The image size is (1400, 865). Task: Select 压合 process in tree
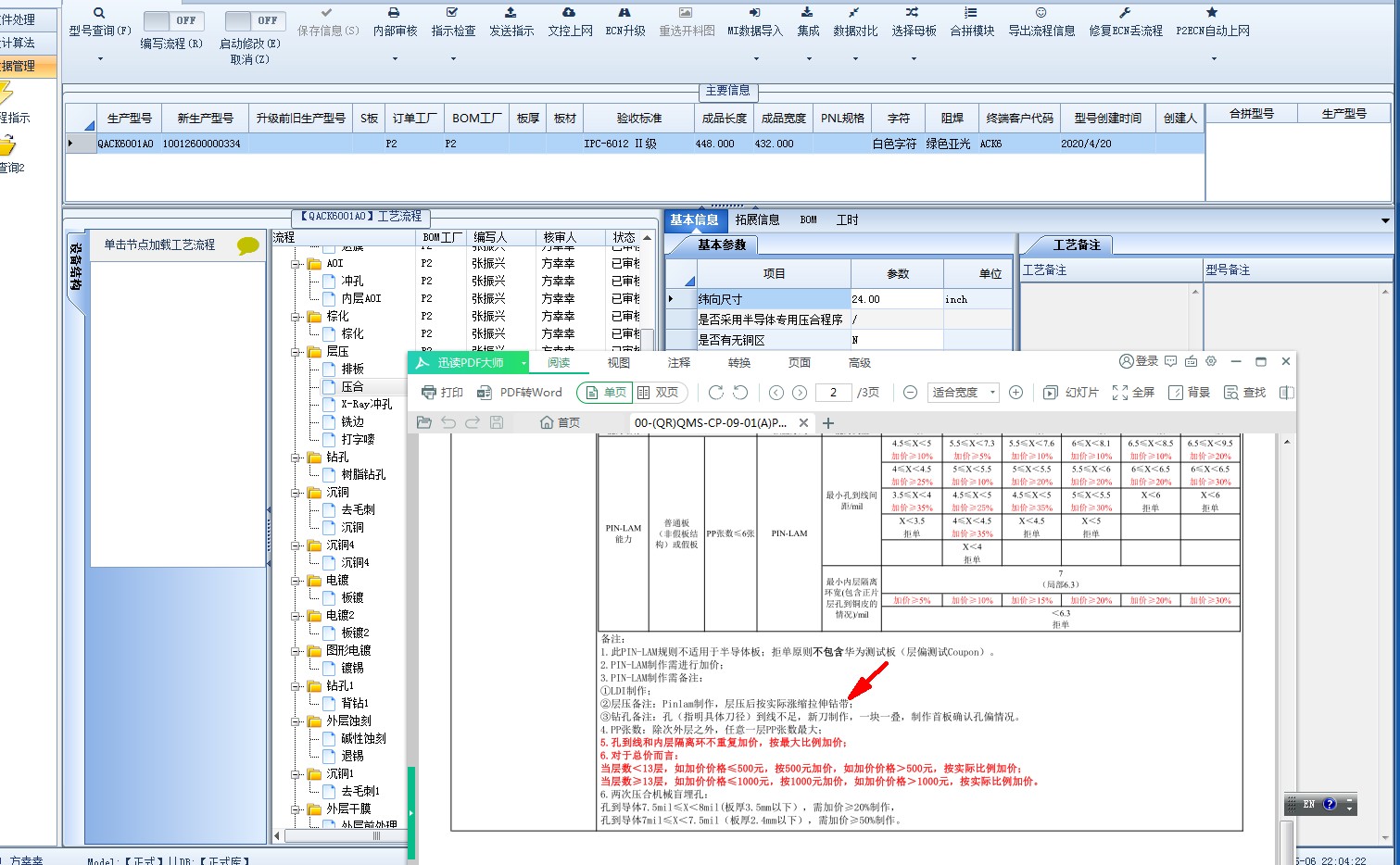coord(352,387)
